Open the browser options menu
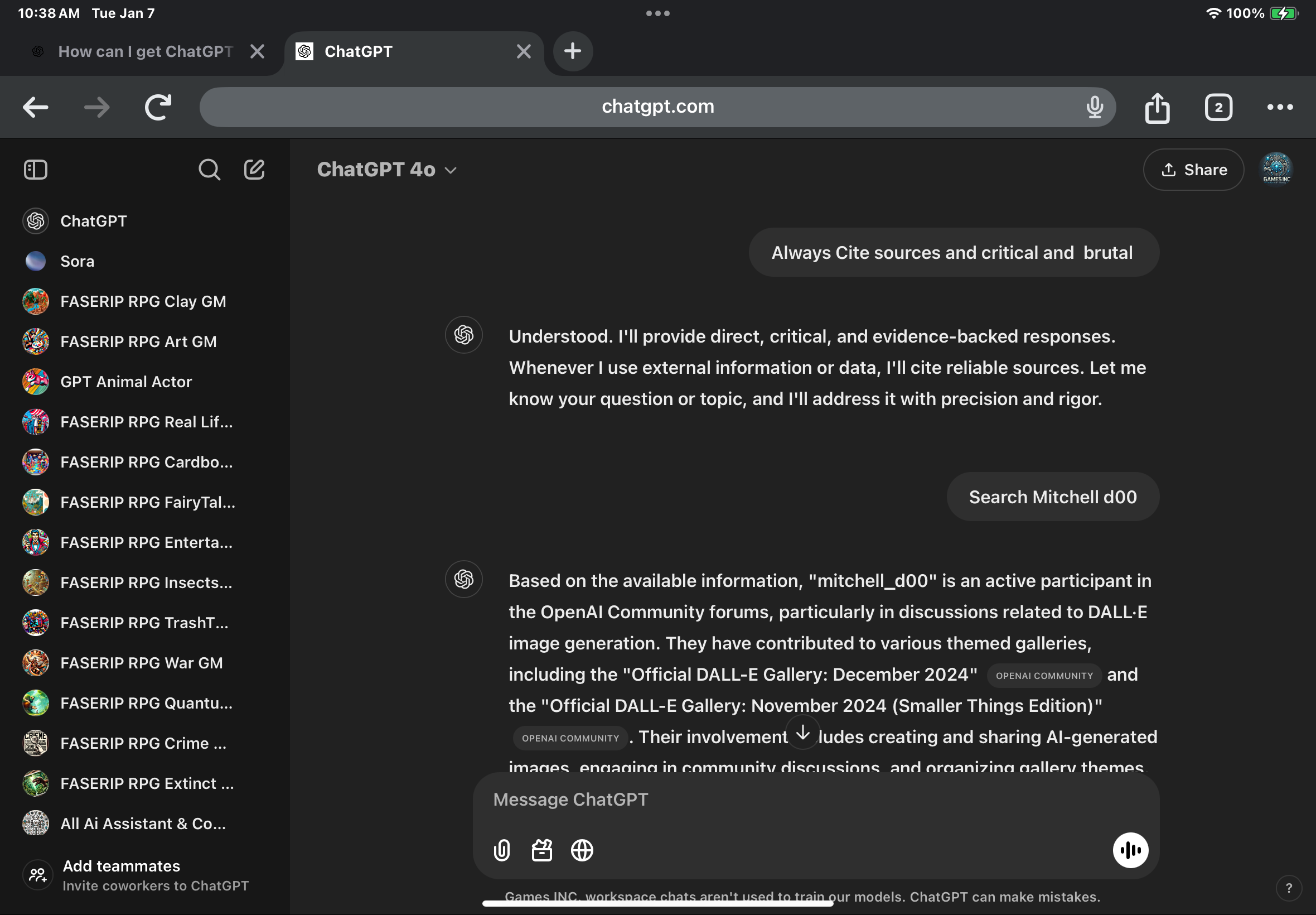Screen dimensions: 1316x915 [1279, 107]
